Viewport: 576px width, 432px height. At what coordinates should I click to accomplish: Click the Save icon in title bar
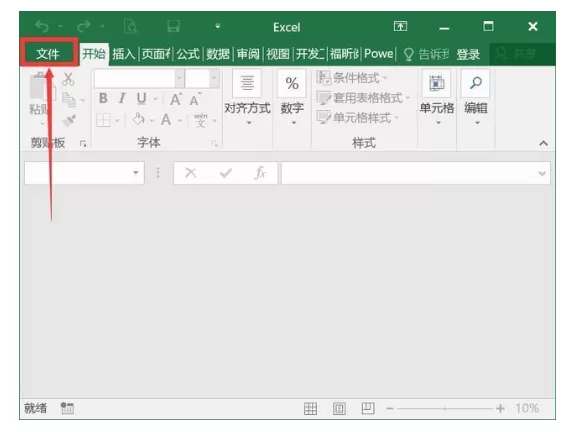click(x=173, y=26)
